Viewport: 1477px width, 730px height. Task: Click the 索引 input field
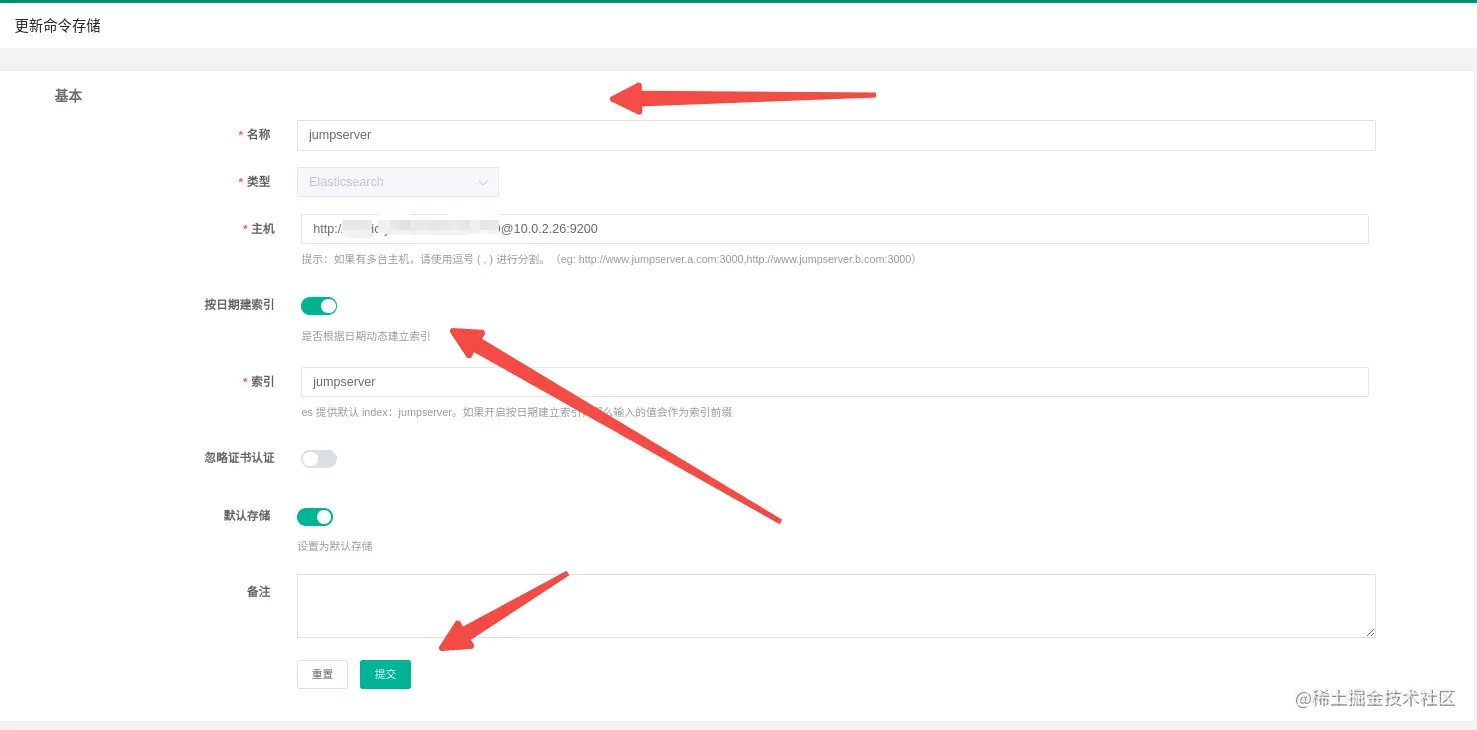pyautogui.click(x=834, y=382)
